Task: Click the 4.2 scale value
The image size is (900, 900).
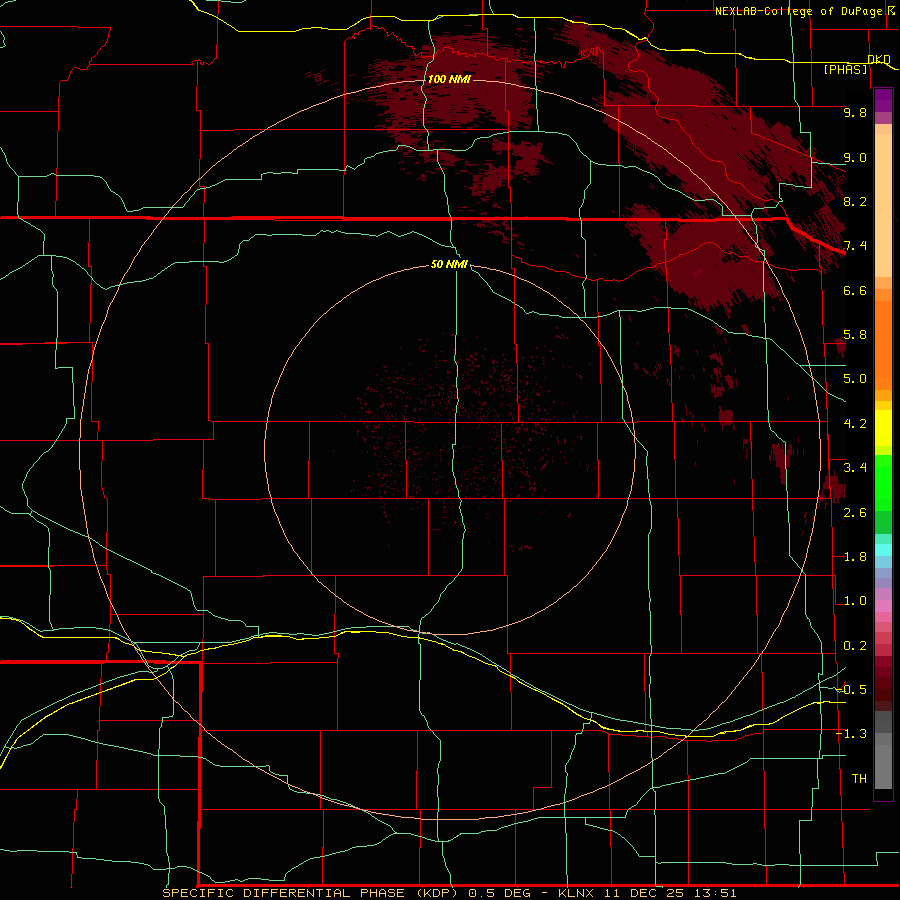Action: [x=855, y=424]
